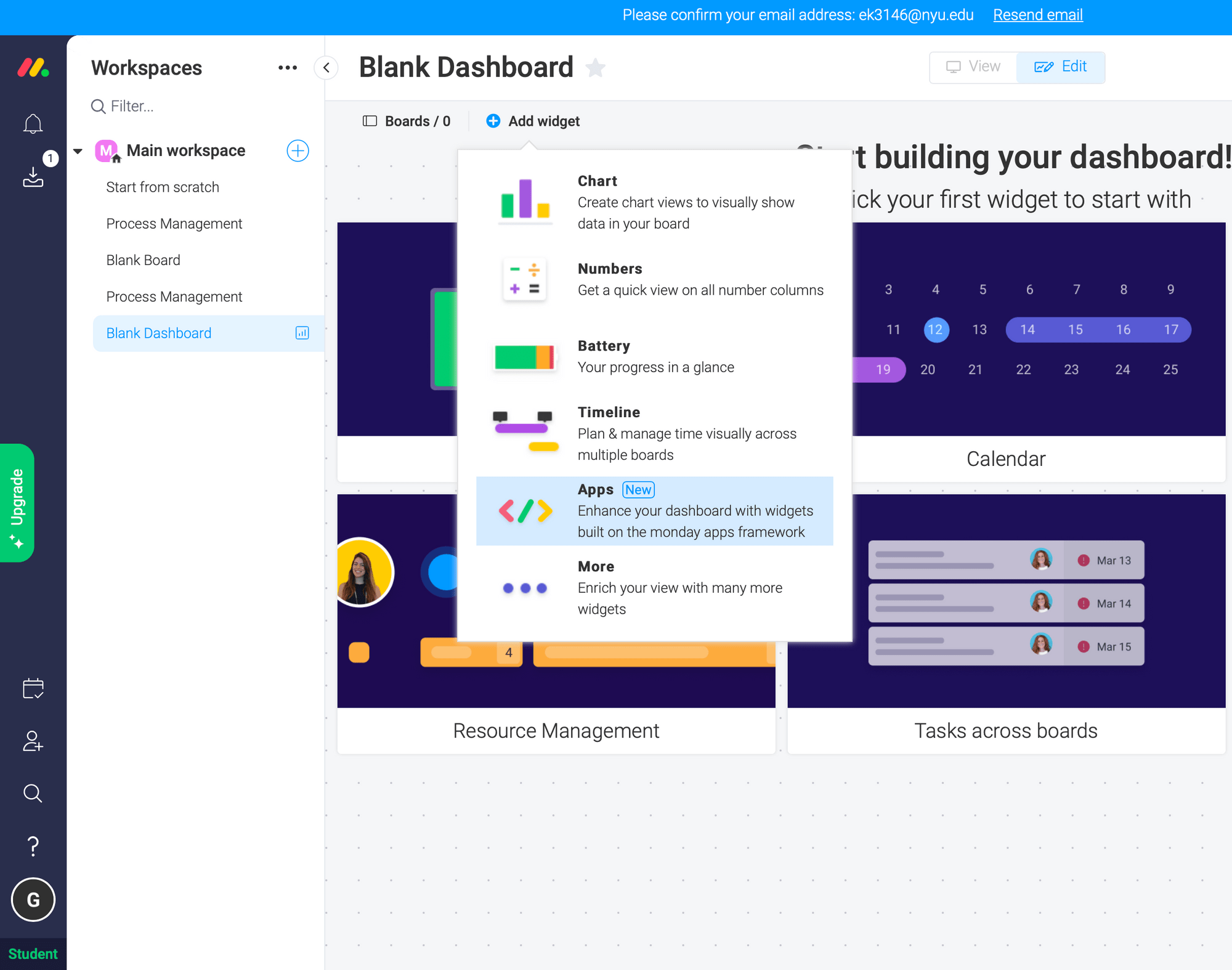Click the Resend email link

point(1037,15)
